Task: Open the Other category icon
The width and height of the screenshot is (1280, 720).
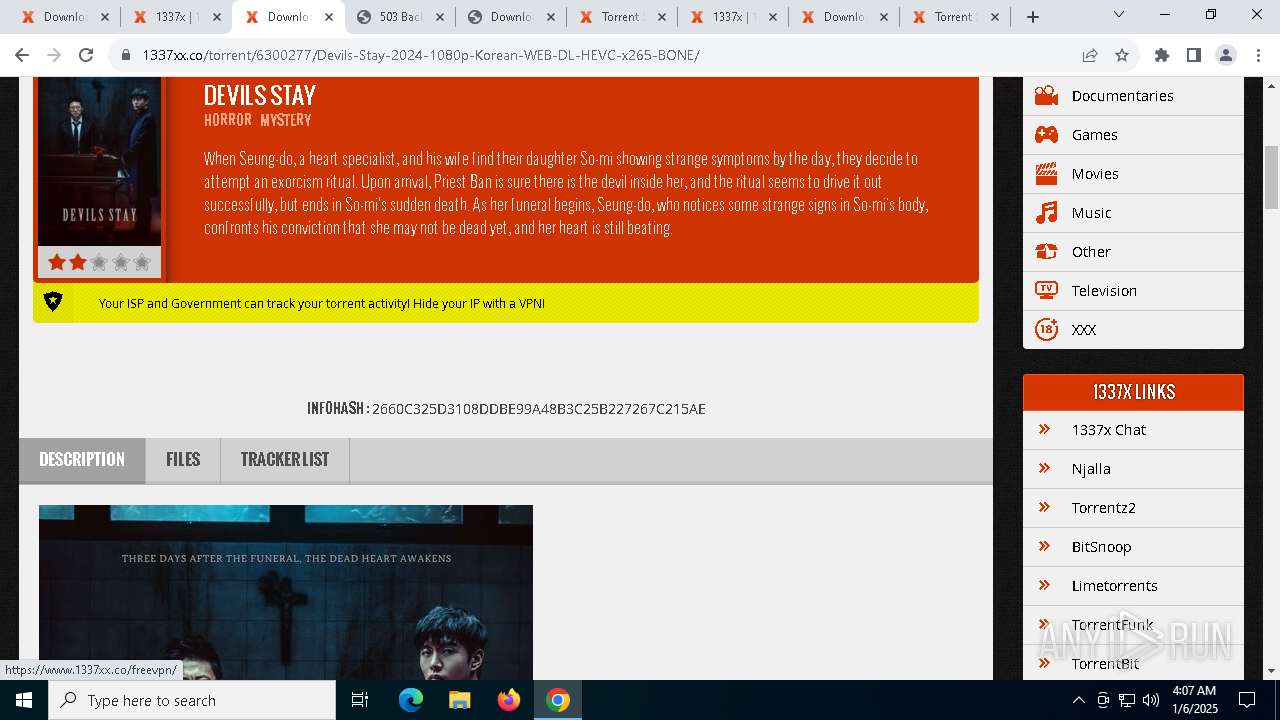Action: point(1046,252)
